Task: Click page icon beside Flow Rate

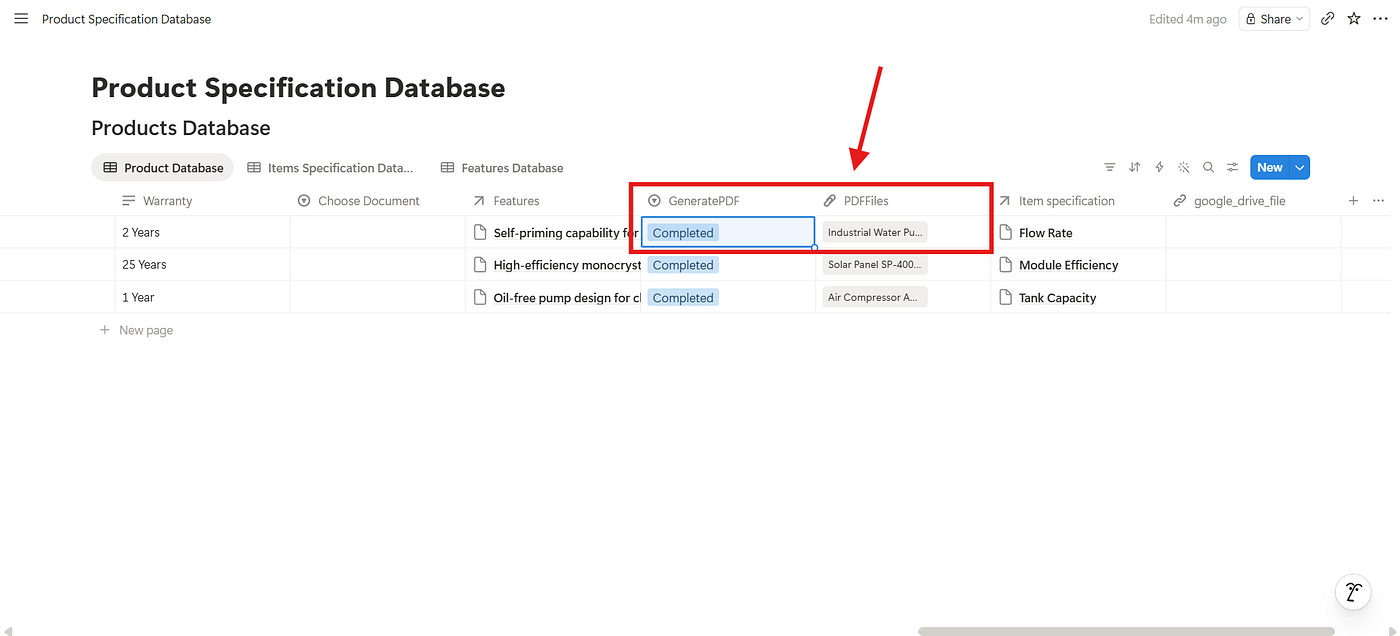Action: point(1005,233)
